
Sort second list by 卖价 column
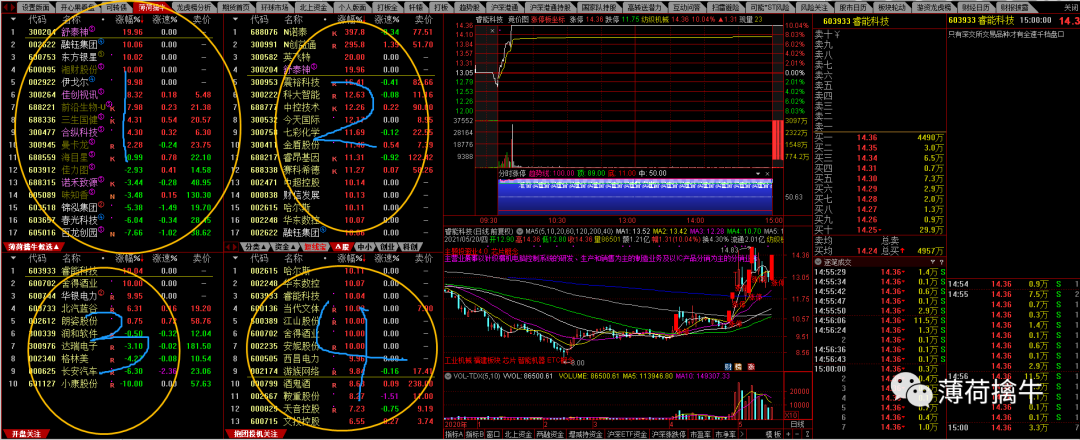[424, 19]
